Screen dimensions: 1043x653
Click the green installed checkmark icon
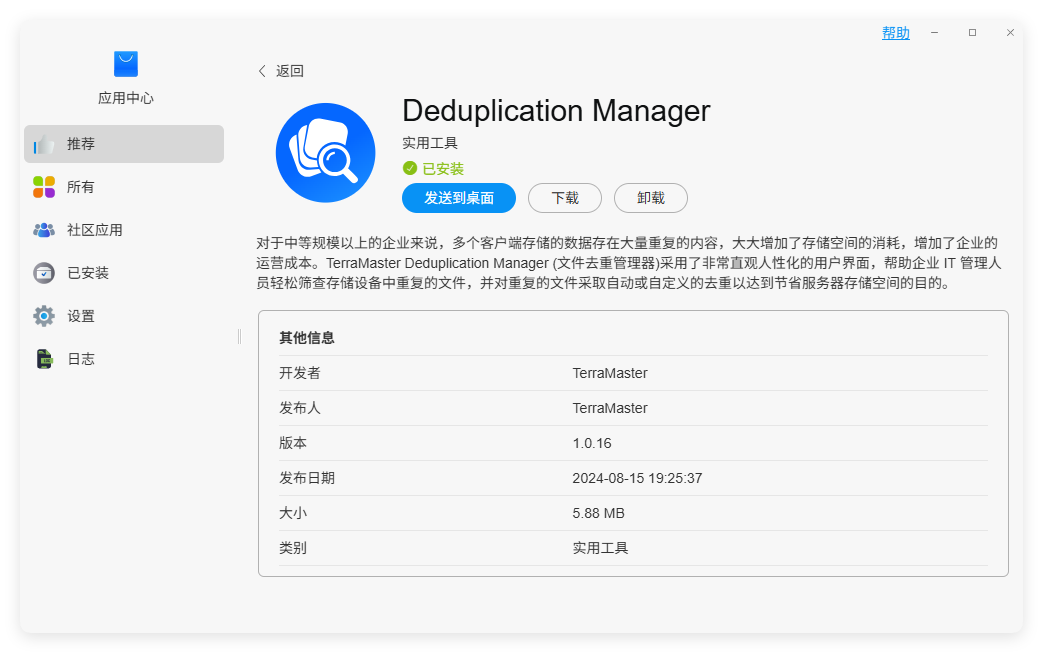tap(410, 168)
